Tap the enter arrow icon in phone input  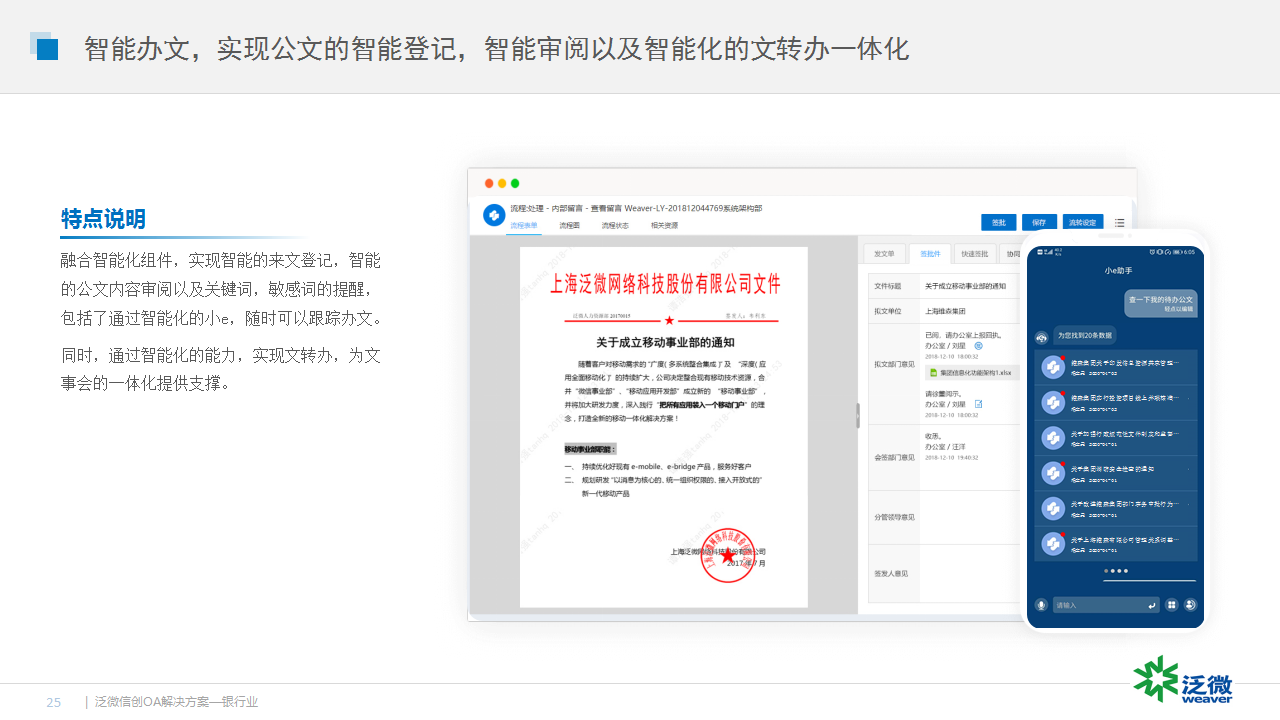[x=1152, y=605]
